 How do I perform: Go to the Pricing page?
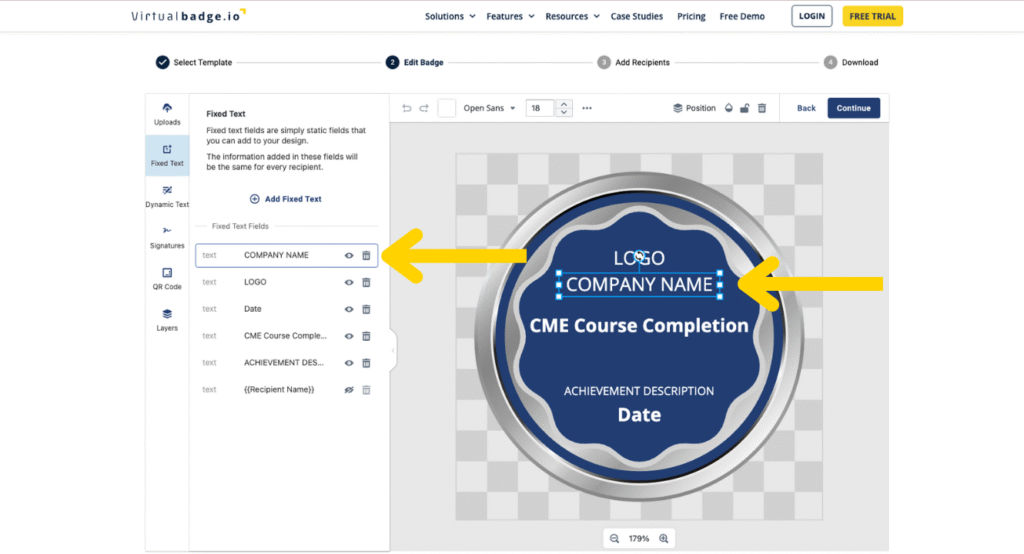point(691,16)
